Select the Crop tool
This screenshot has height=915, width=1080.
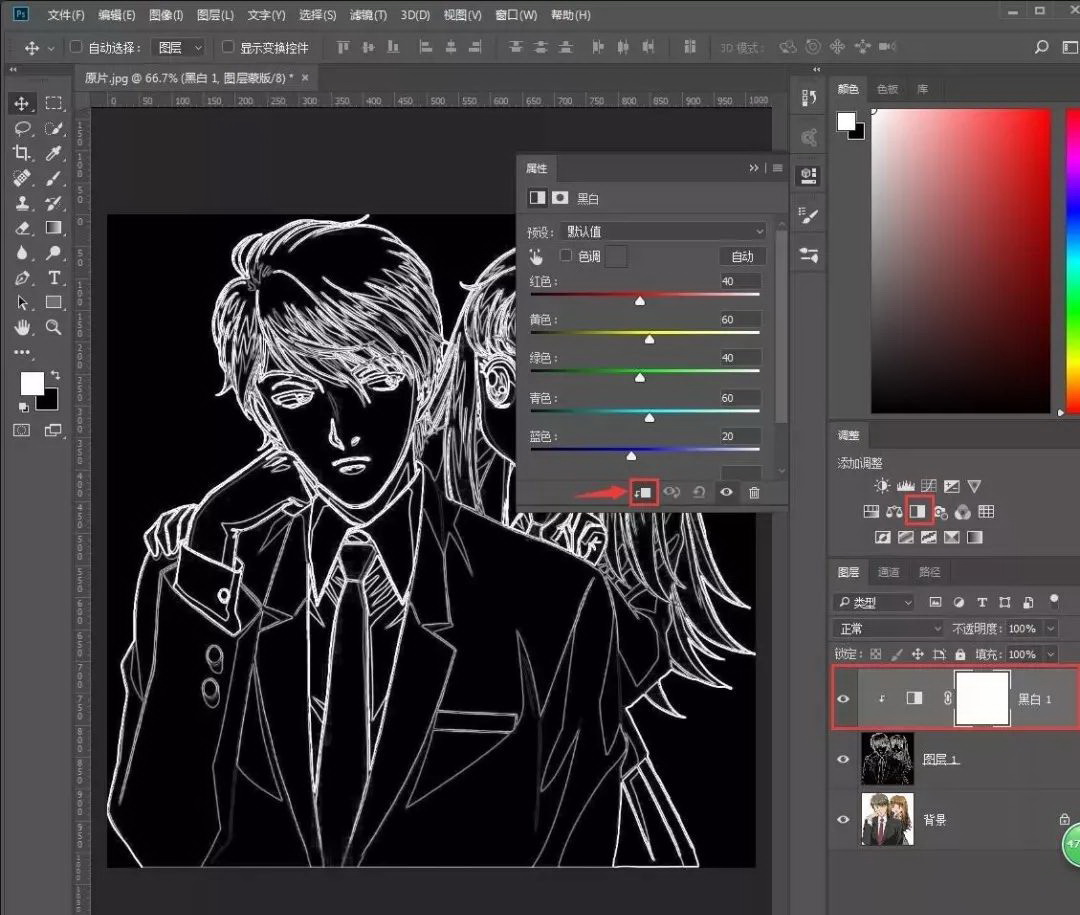tap(22, 153)
